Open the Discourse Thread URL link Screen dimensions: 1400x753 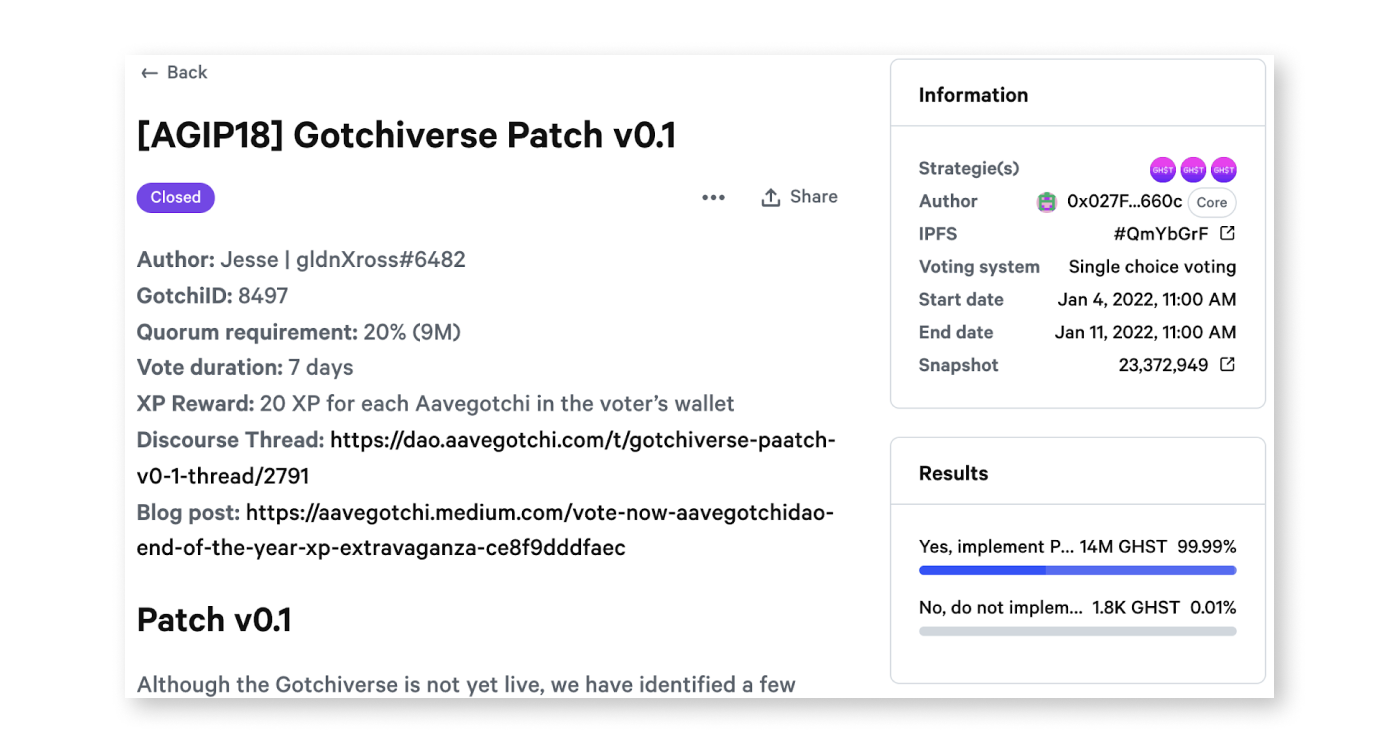(486, 458)
